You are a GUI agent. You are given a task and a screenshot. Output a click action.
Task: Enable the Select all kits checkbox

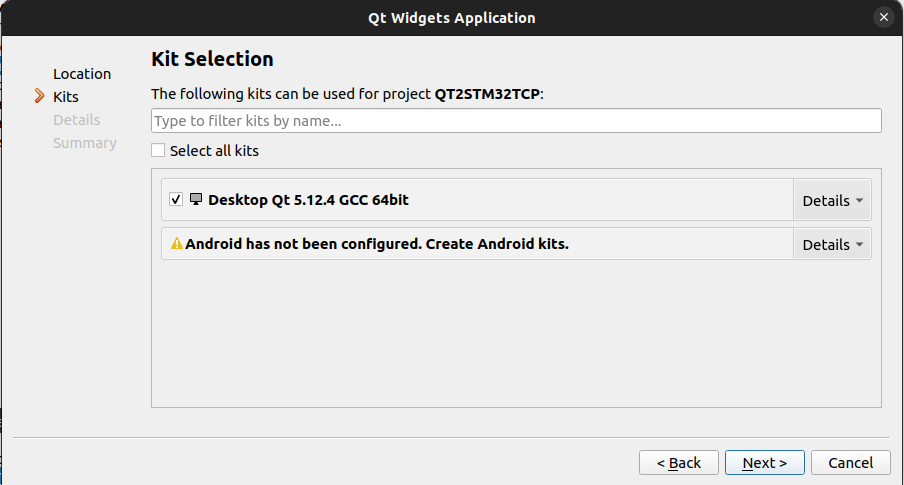click(x=158, y=151)
